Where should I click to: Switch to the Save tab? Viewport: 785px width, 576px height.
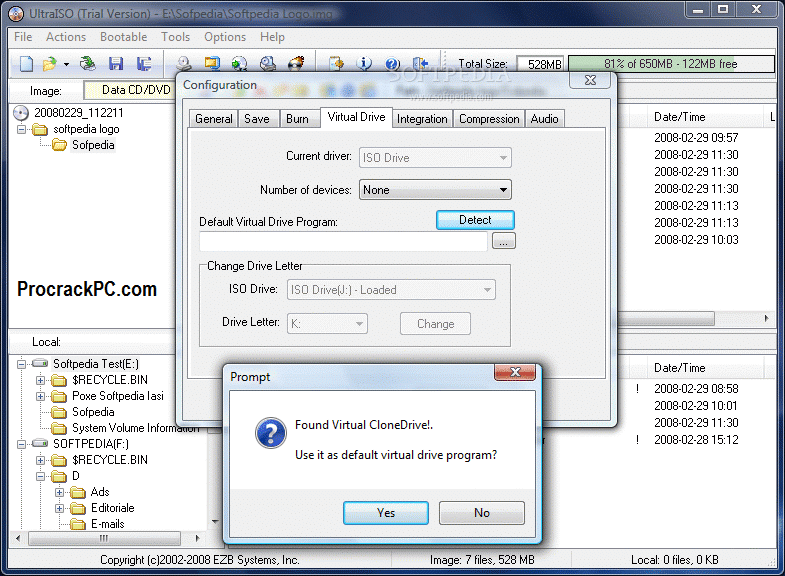tap(257, 119)
